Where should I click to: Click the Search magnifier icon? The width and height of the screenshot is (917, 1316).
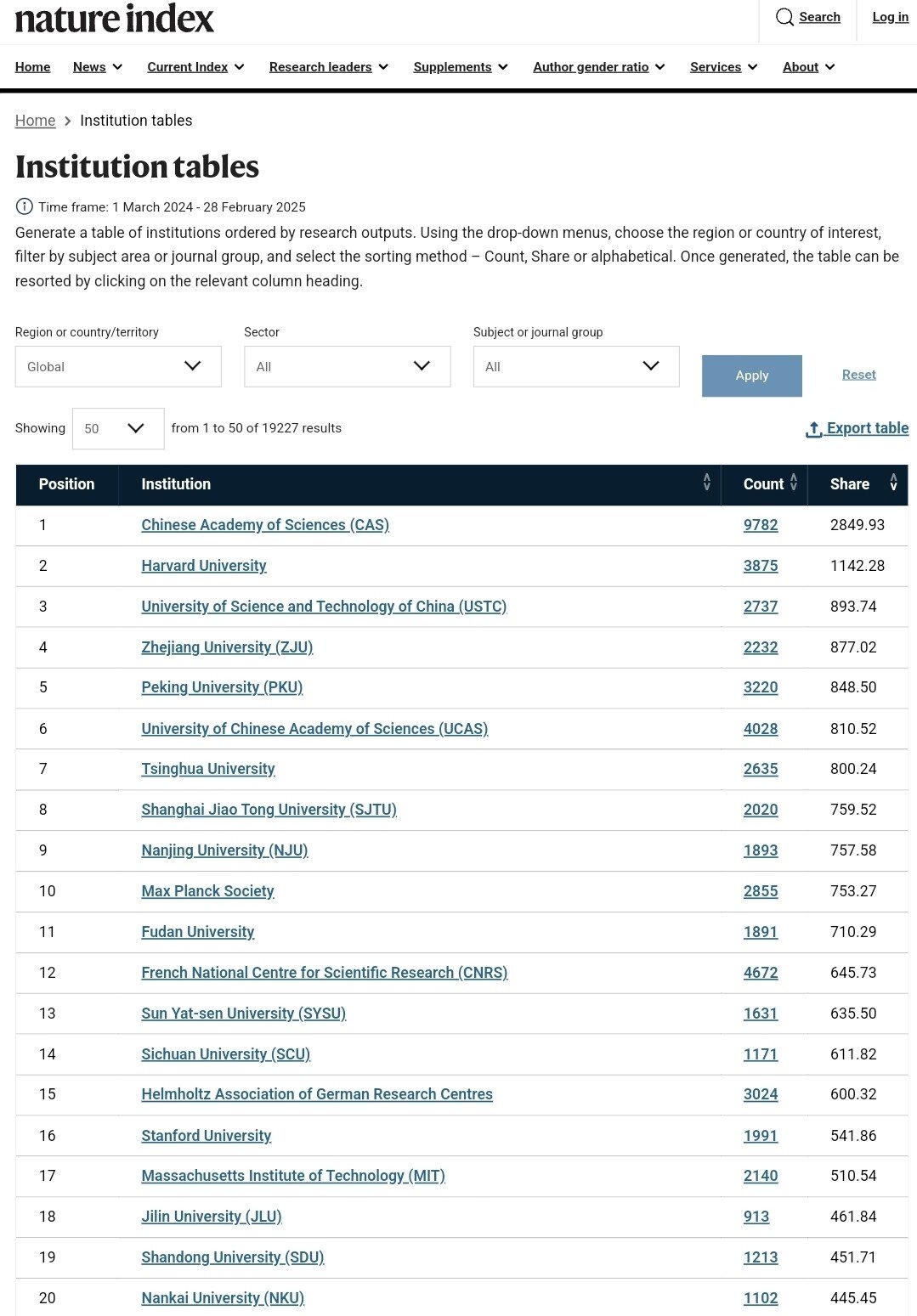[x=784, y=17]
